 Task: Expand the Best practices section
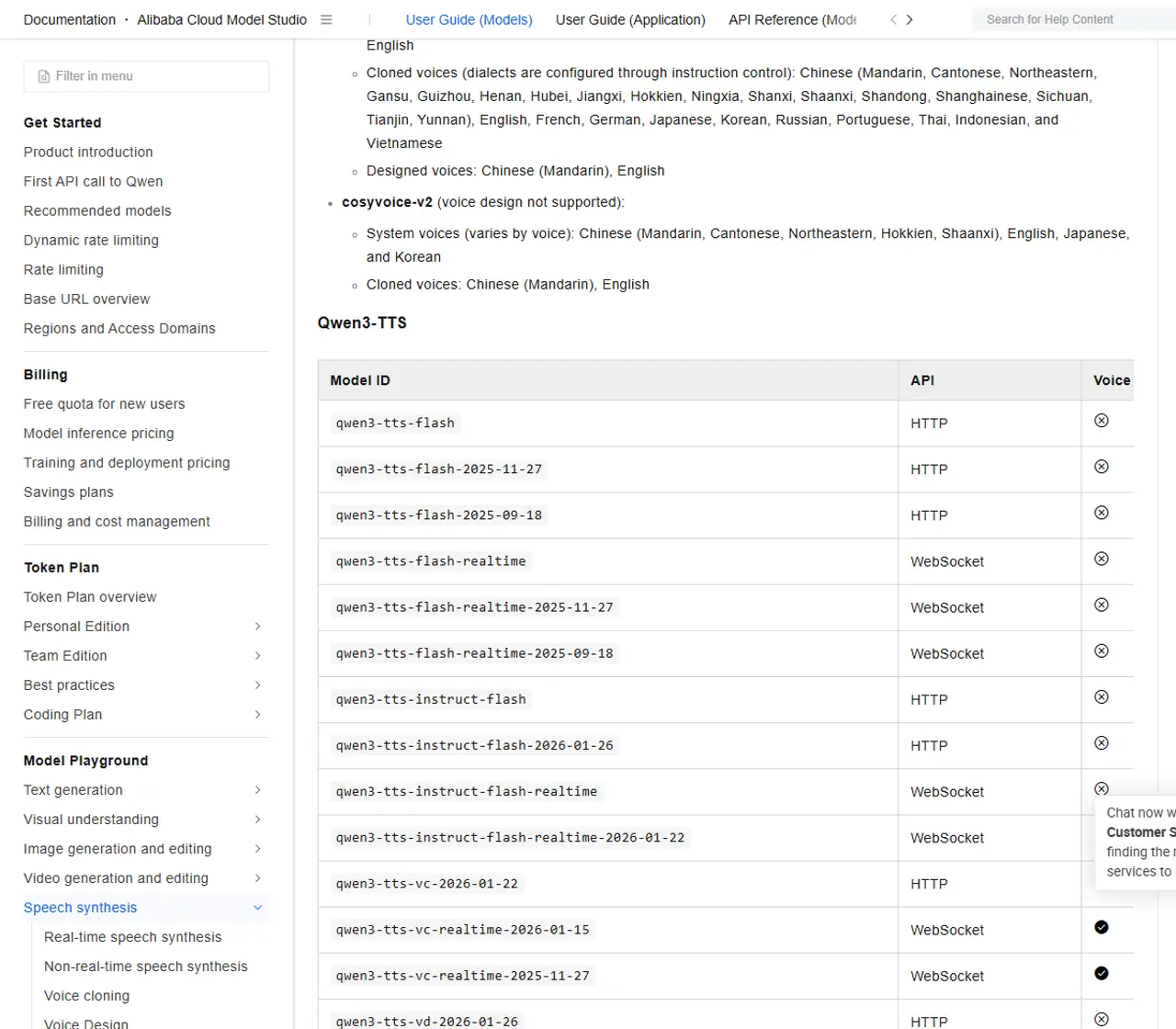(258, 685)
